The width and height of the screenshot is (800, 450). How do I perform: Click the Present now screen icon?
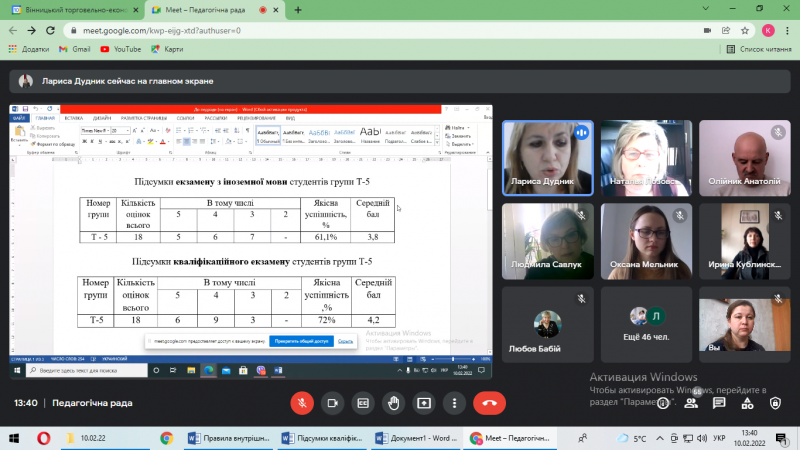point(424,403)
